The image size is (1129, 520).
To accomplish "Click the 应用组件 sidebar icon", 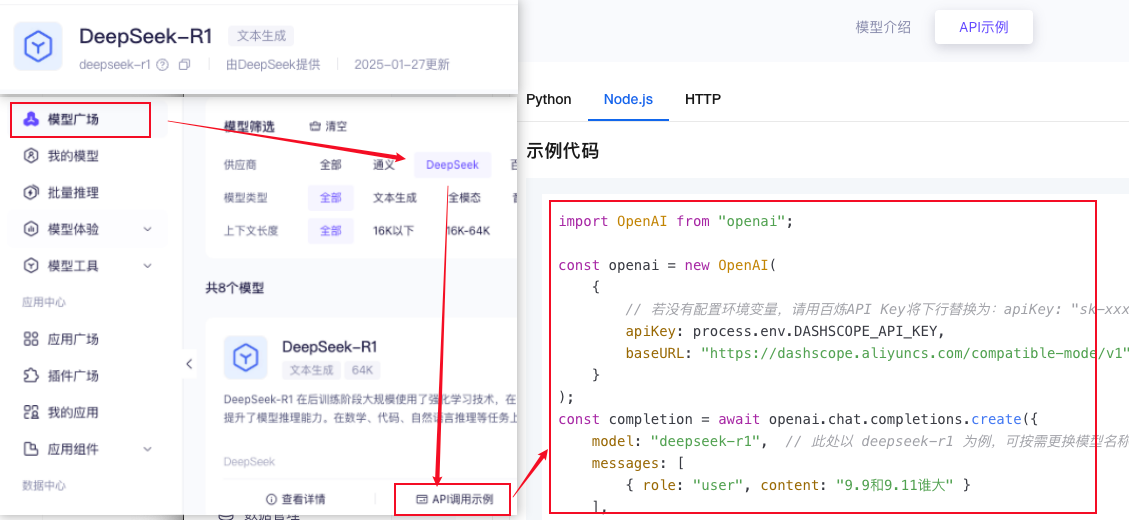I will pyautogui.click(x=30, y=449).
